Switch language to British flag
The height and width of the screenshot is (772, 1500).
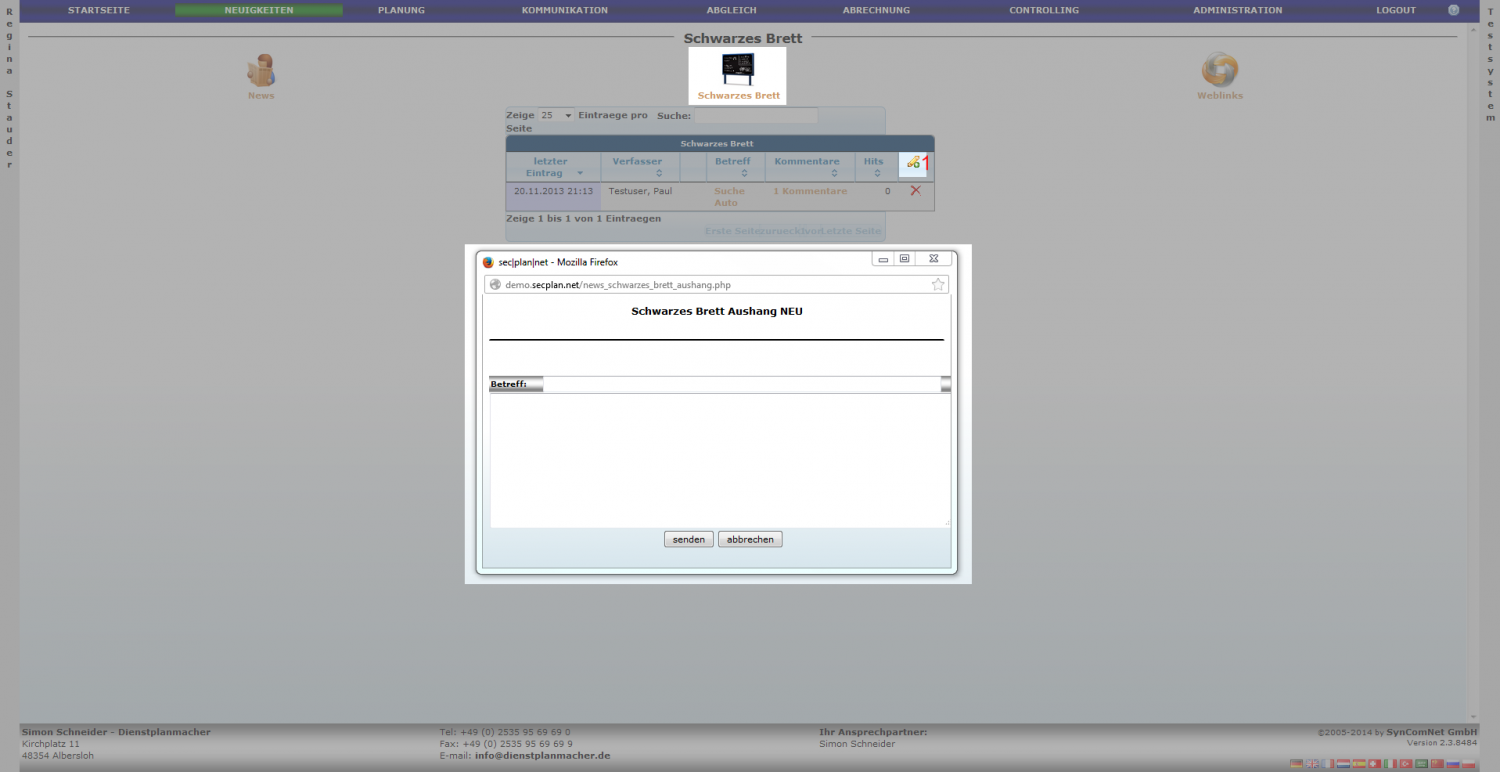pos(1312,764)
